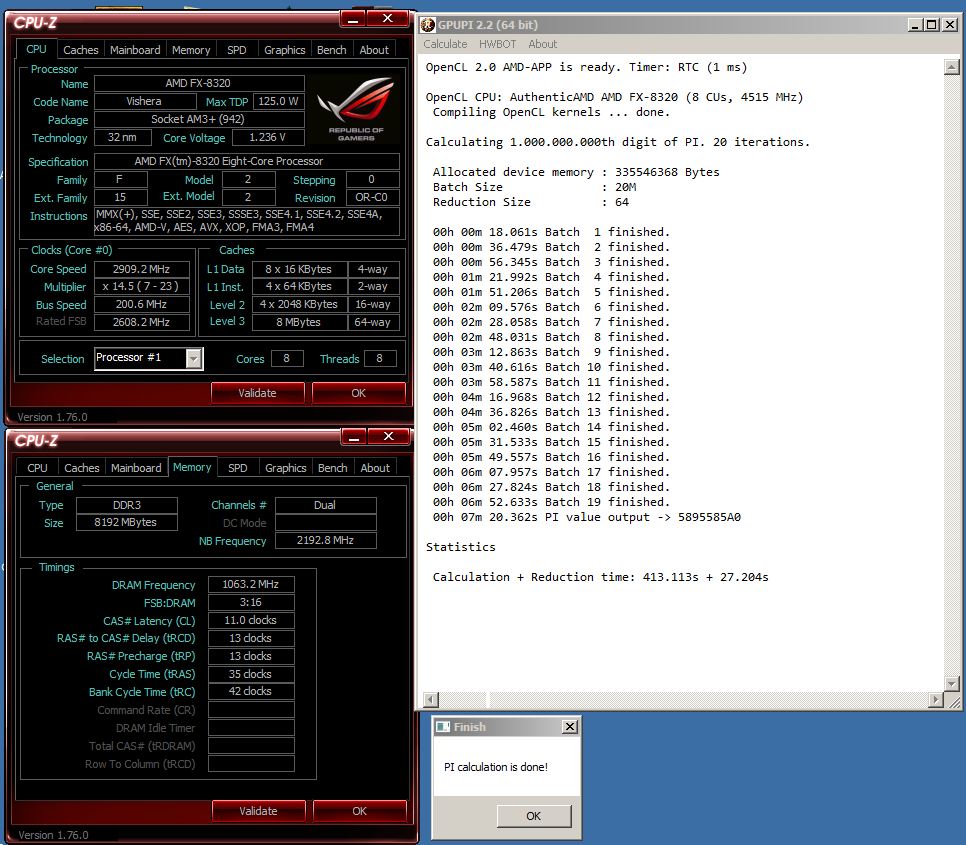Click the Core Speed value 2909.2 MHz
Viewport: 966px width, 845px height.
coord(141,269)
